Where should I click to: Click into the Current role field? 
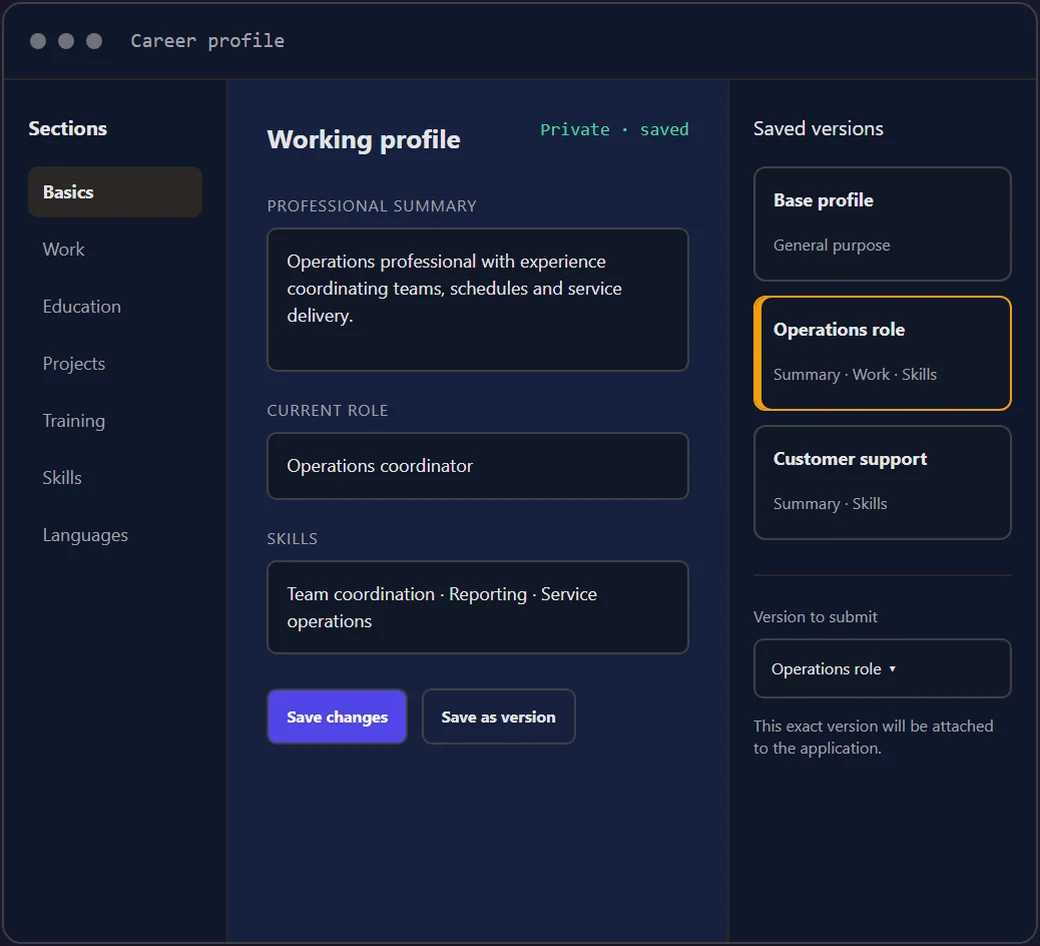point(478,466)
